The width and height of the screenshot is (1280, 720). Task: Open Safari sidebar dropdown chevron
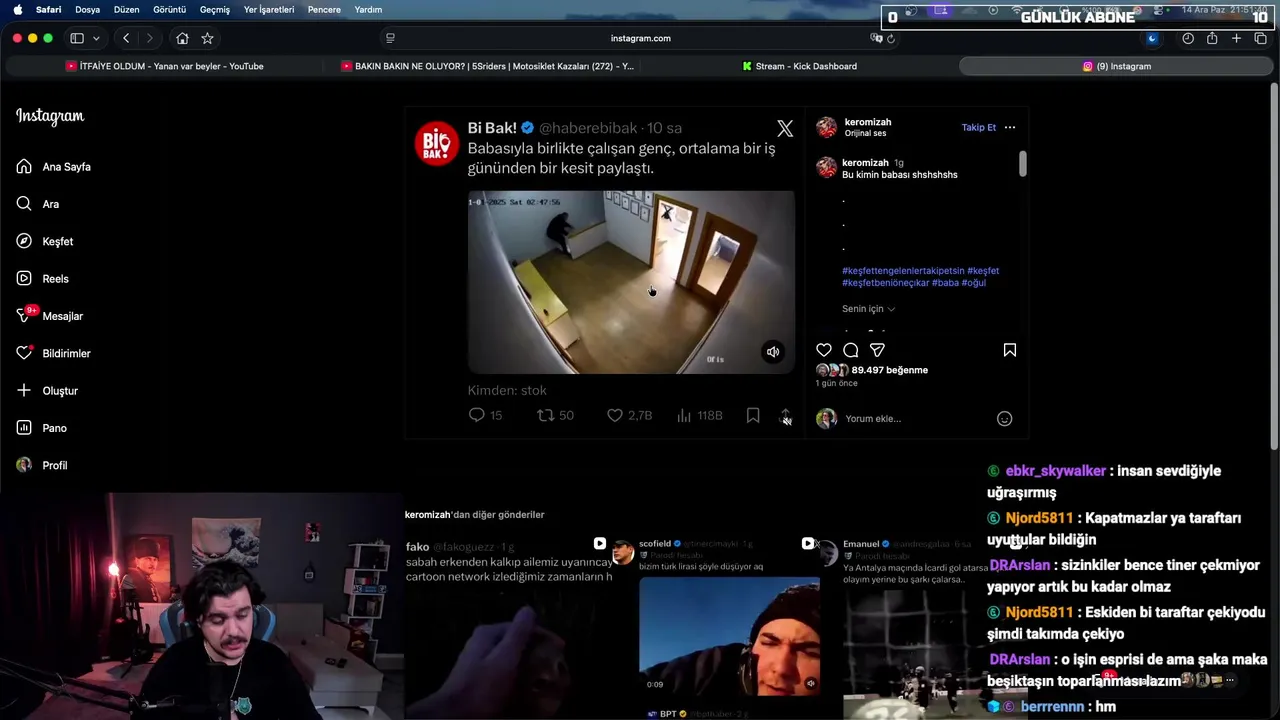click(96, 38)
